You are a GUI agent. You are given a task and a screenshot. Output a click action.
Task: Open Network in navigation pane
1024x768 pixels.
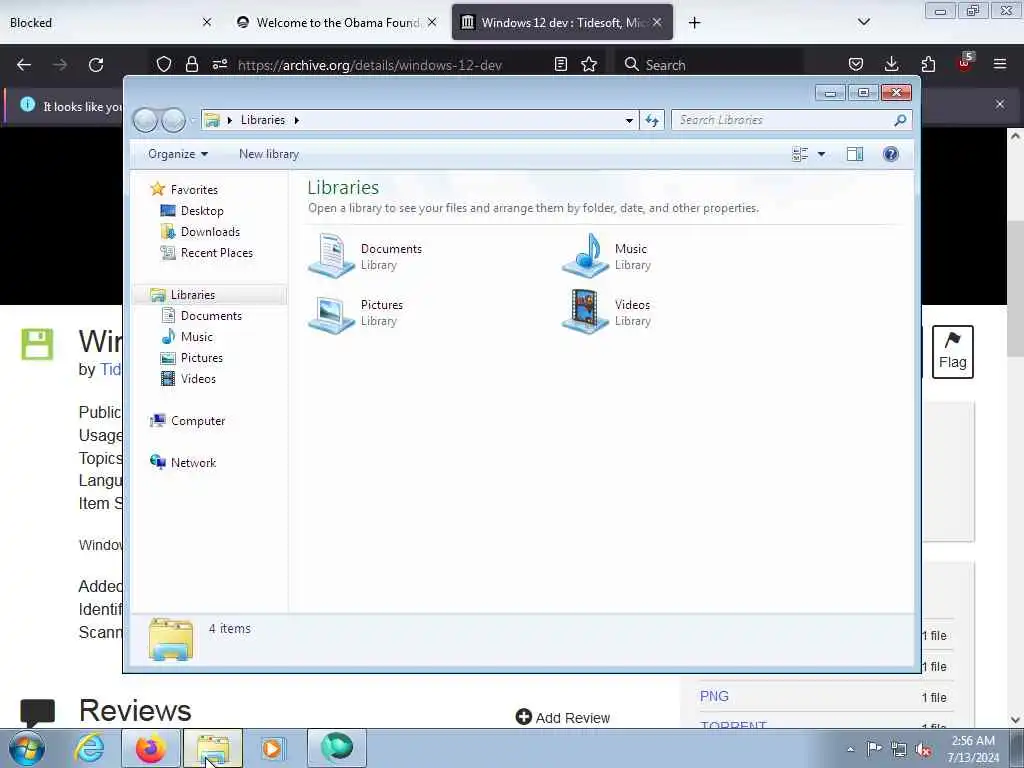coord(193,462)
